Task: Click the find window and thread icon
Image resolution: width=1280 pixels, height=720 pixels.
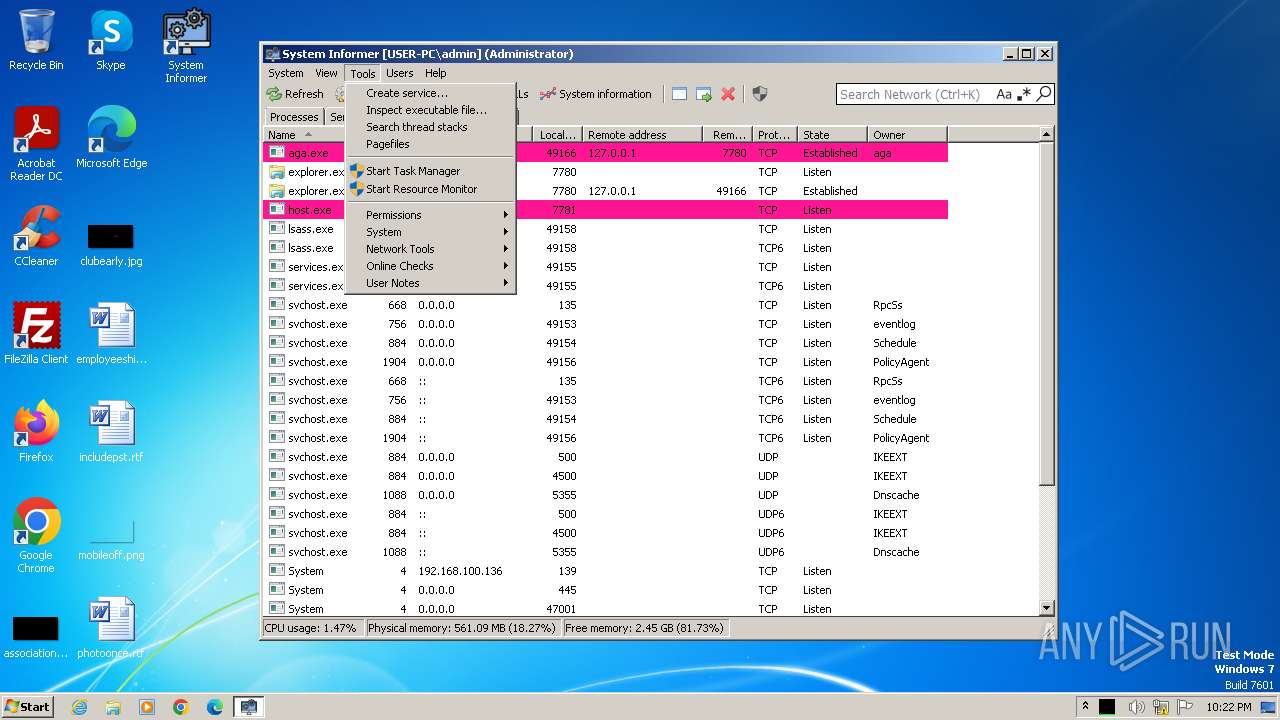Action: click(x=704, y=94)
